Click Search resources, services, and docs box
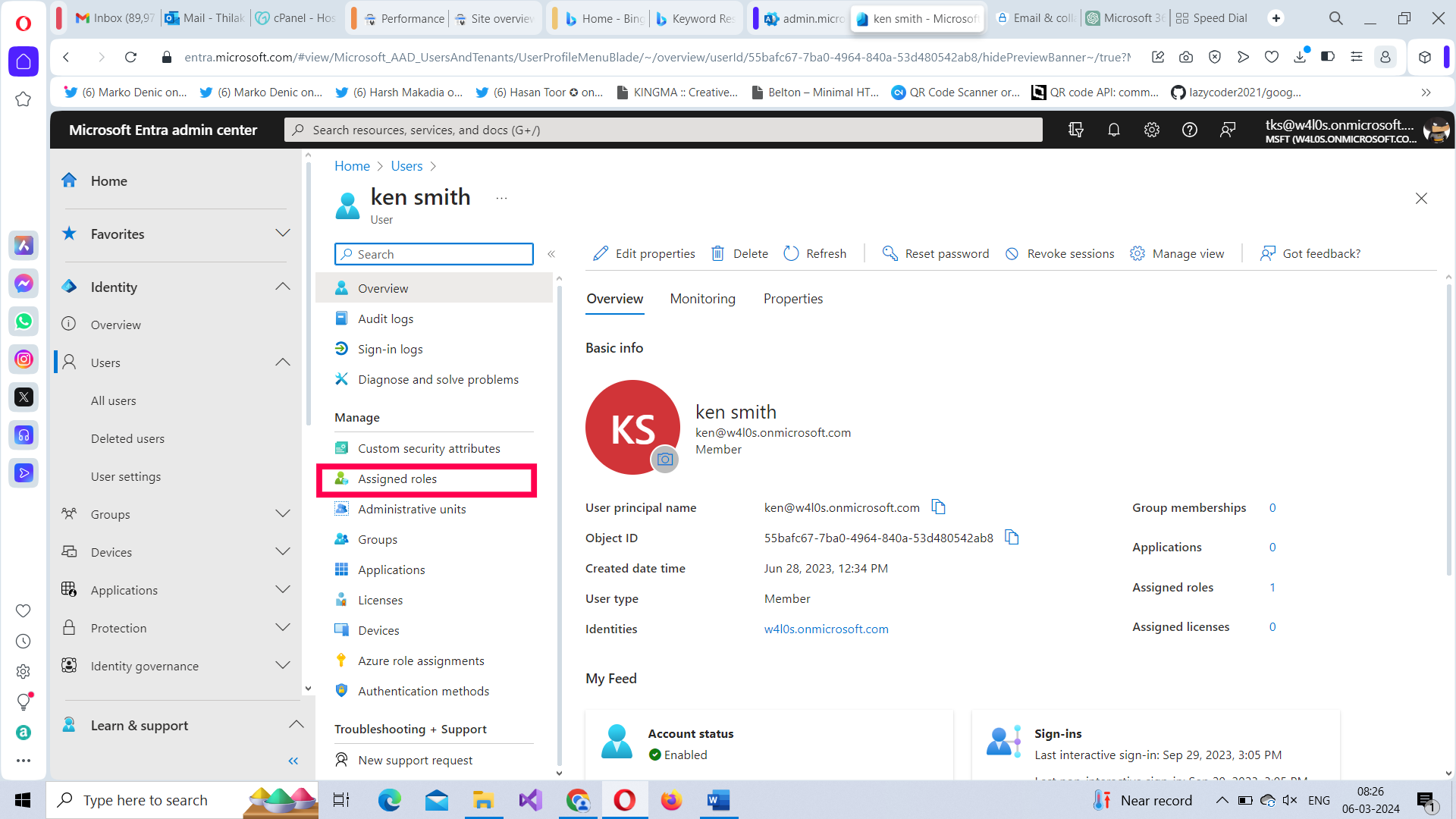 click(x=664, y=130)
